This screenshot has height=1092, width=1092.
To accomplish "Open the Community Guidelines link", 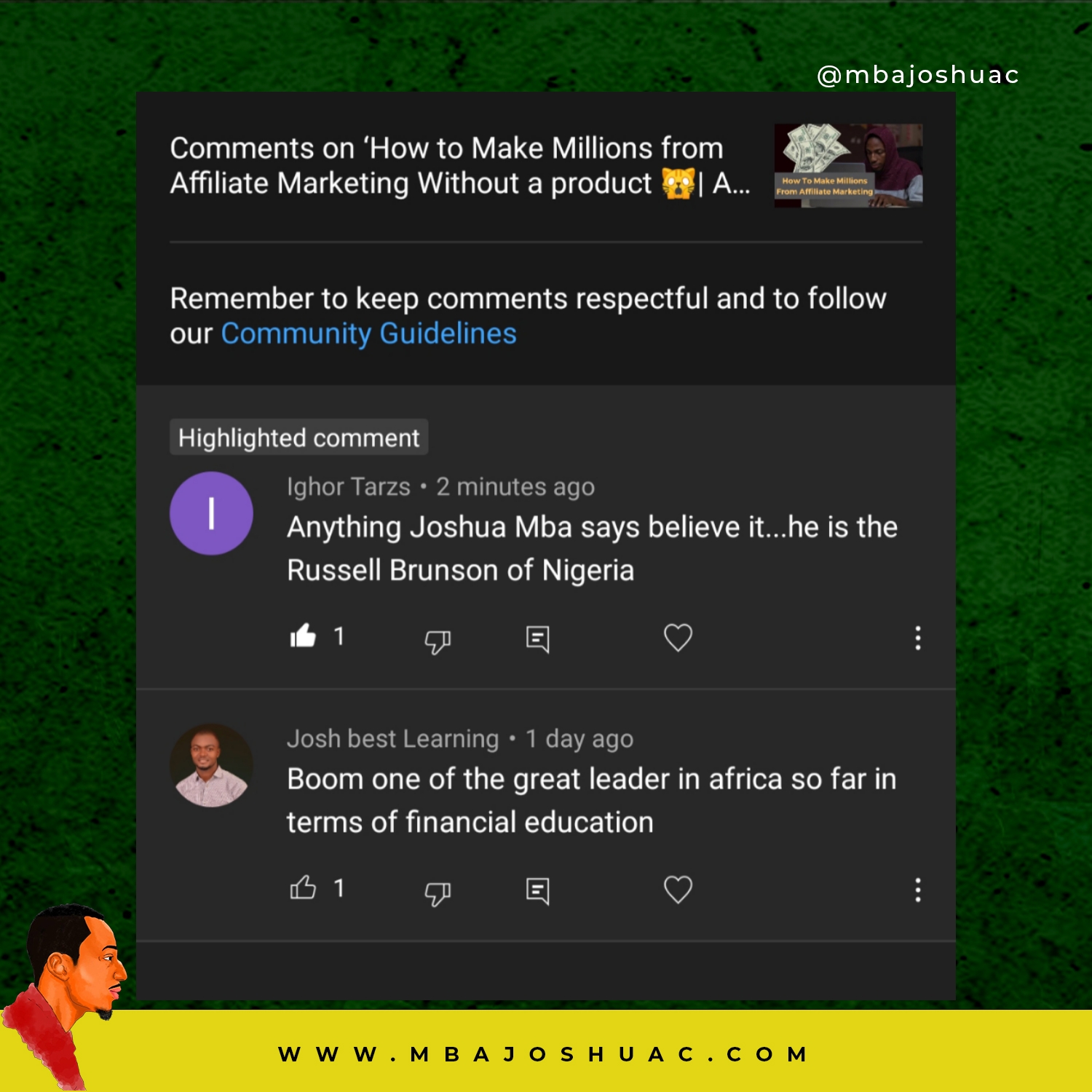I will point(369,334).
